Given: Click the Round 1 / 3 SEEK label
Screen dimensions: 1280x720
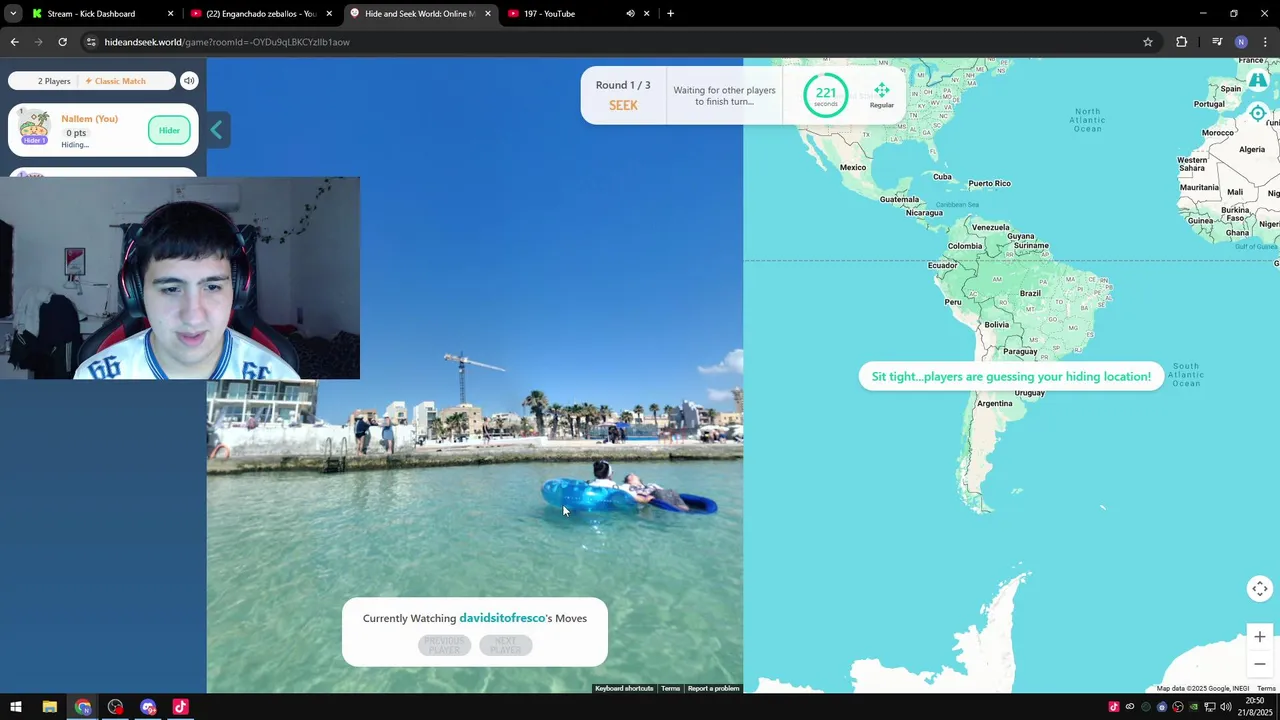Looking at the screenshot, I should coord(623,95).
